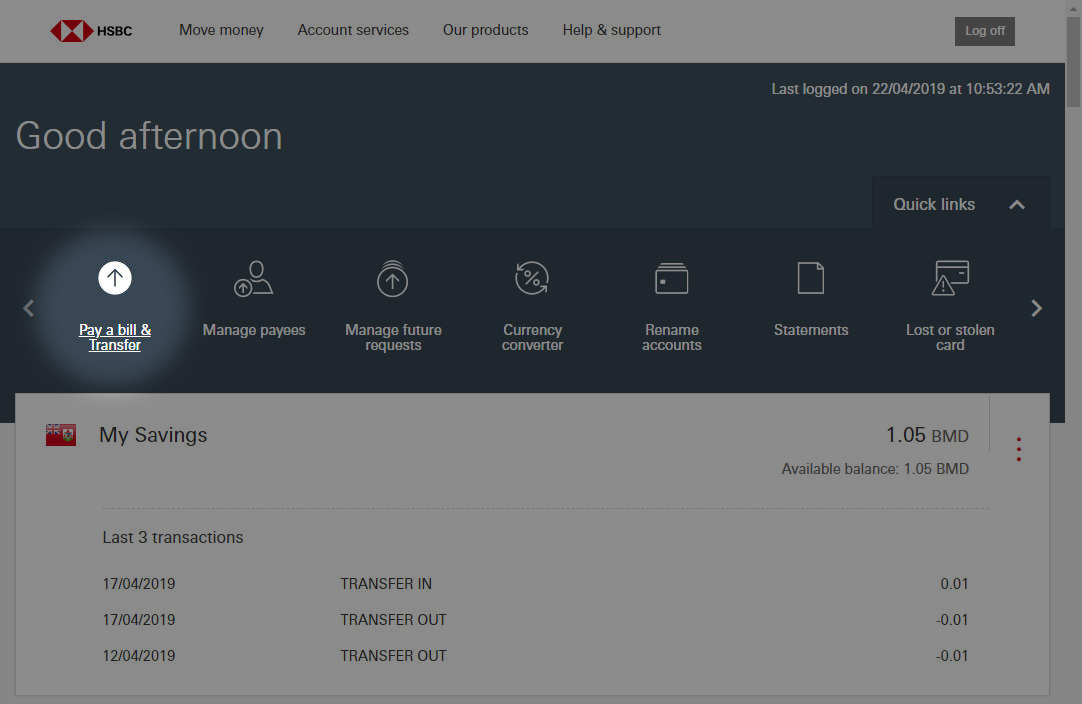Collapse the Quick links panel
The height and width of the screenshot is (704, 1082).
point(1017,204)
